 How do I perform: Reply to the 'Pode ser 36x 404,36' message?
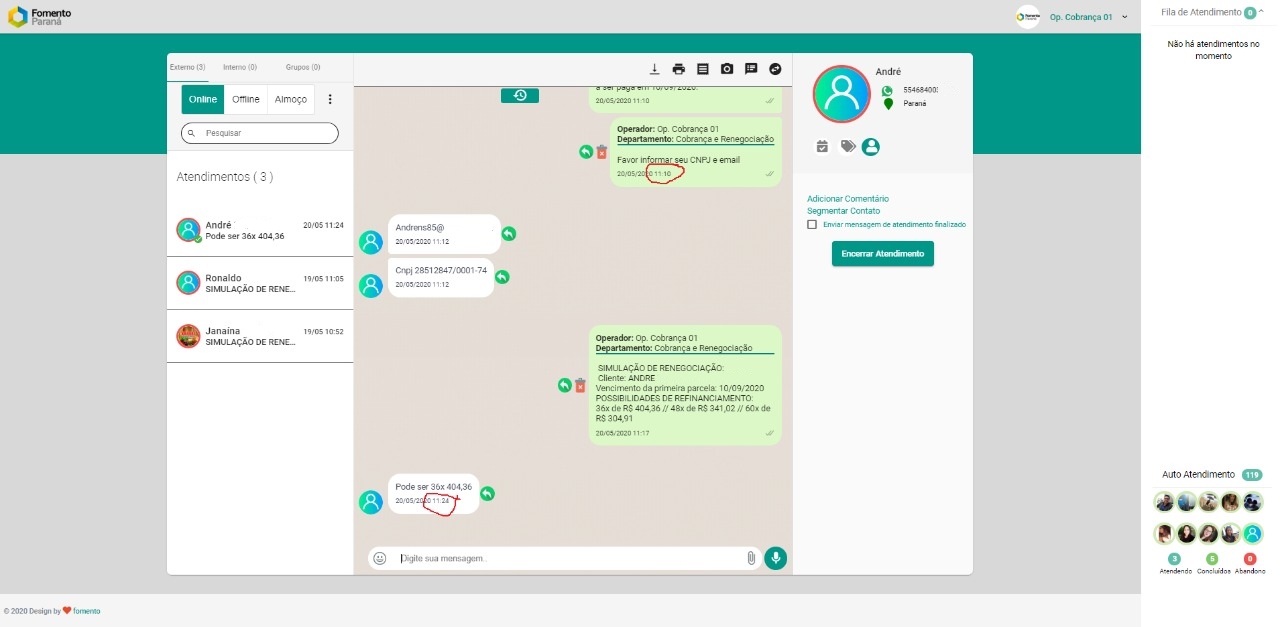click(487, 493)
